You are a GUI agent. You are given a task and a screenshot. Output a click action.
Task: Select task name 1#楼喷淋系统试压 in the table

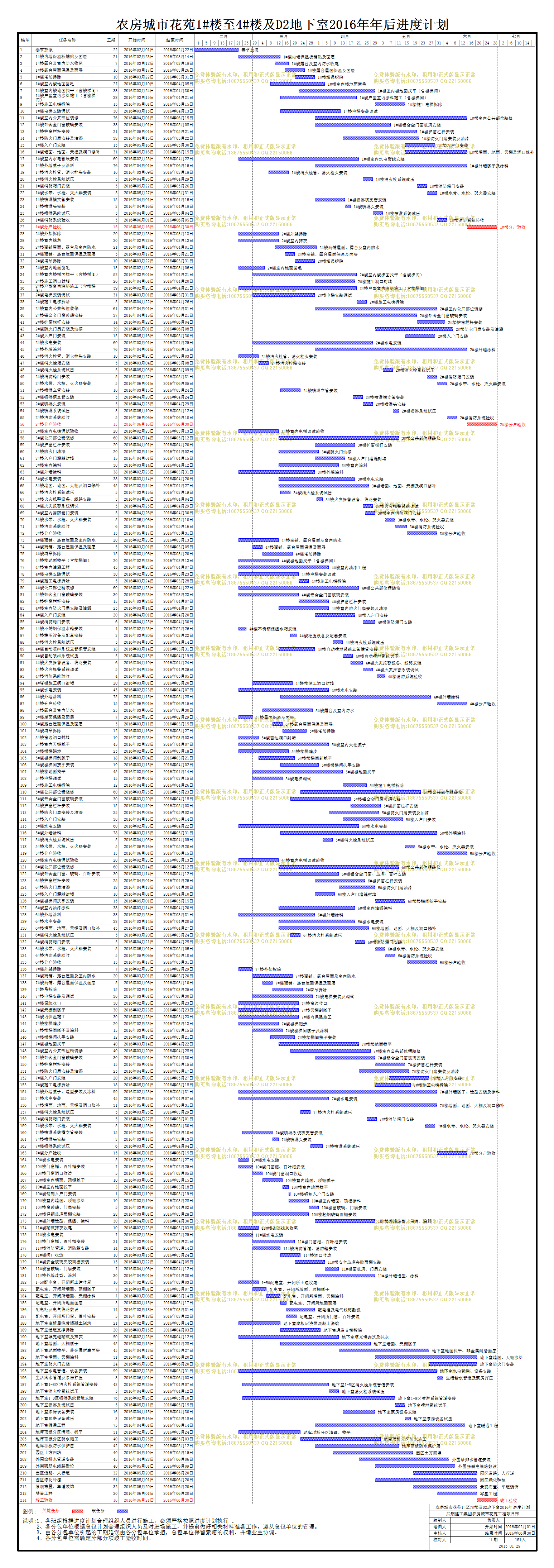pyautogui.click(x=53, y=214)
